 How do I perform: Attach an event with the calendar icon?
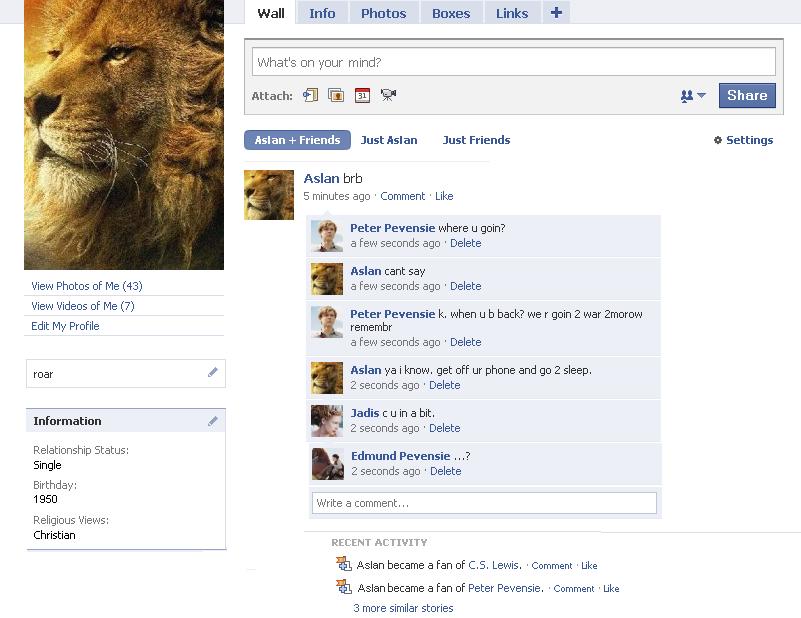(362, 95)
